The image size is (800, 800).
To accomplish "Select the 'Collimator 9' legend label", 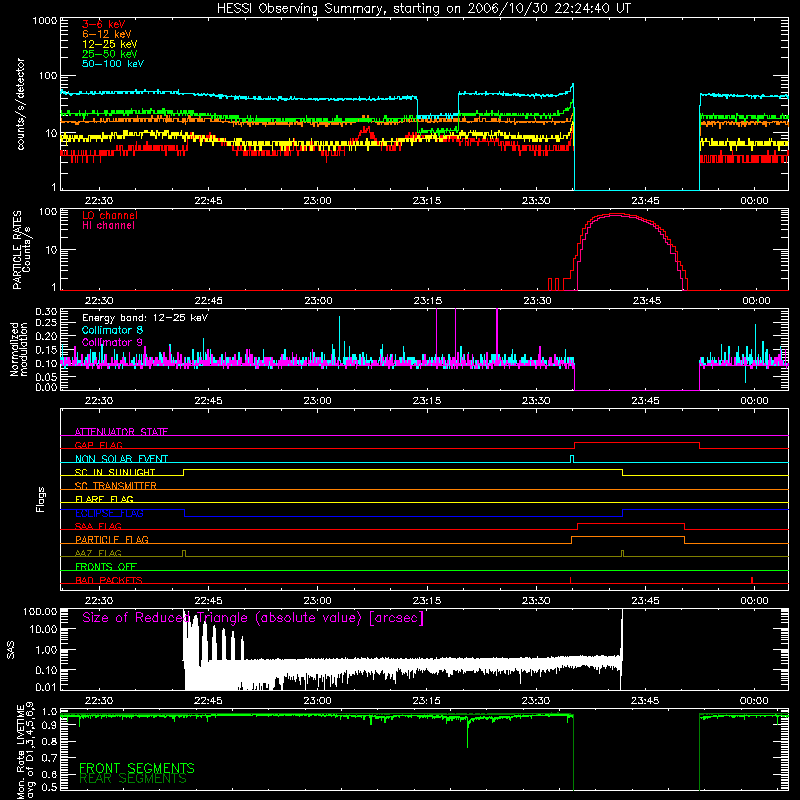I will 112,342.
